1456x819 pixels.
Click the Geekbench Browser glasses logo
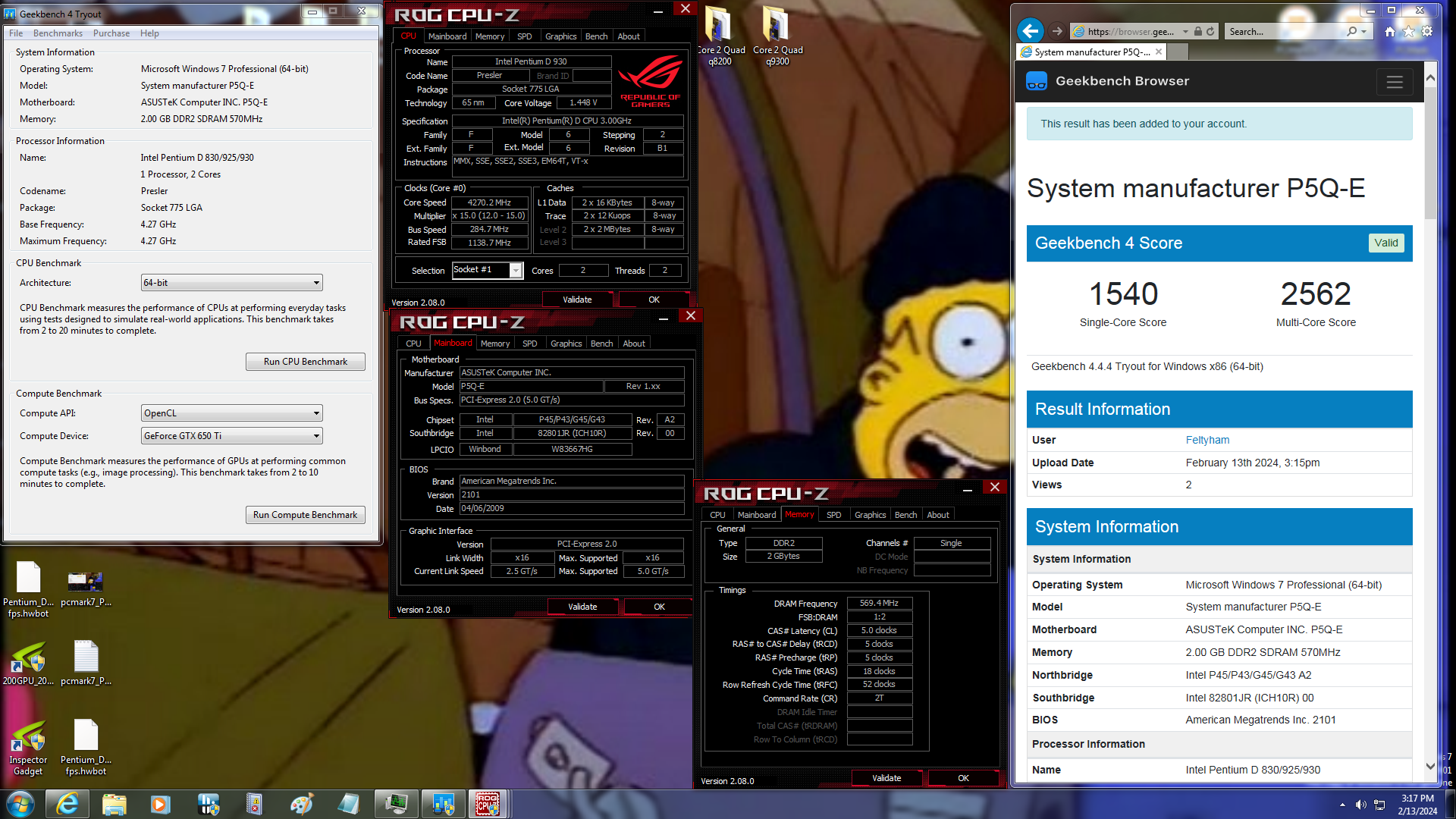1036,81
